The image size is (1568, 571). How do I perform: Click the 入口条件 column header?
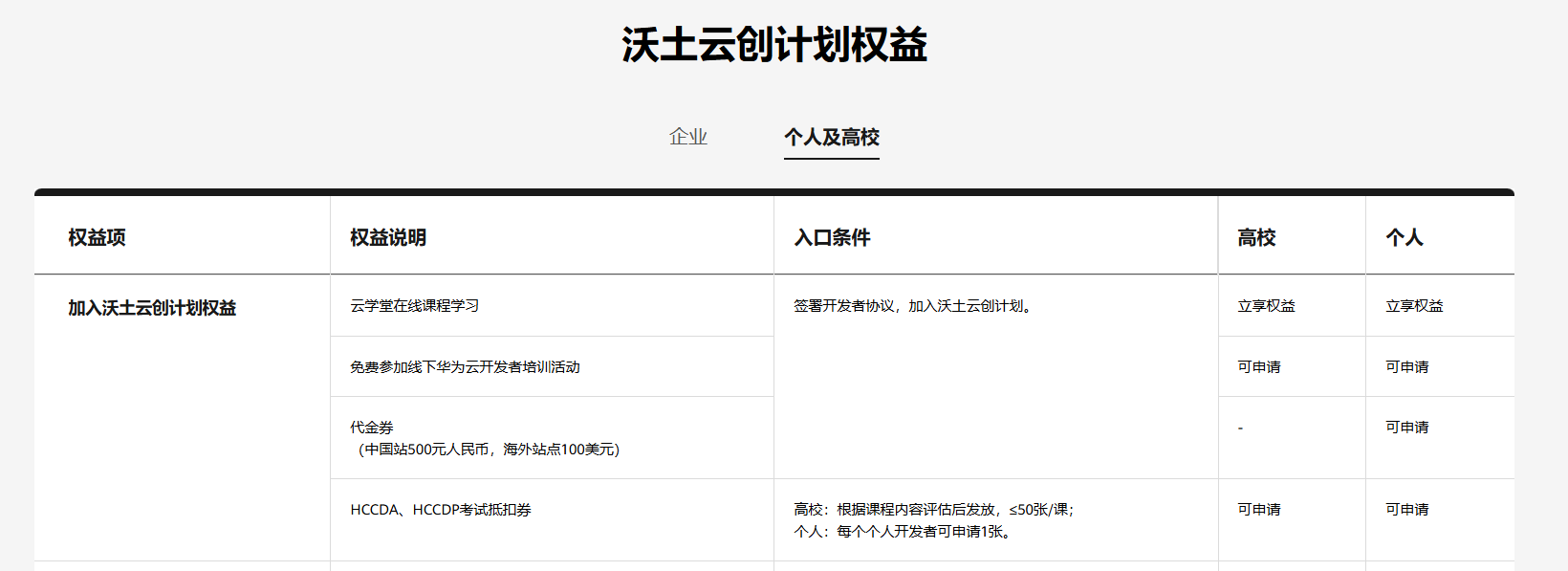(832, 237)
